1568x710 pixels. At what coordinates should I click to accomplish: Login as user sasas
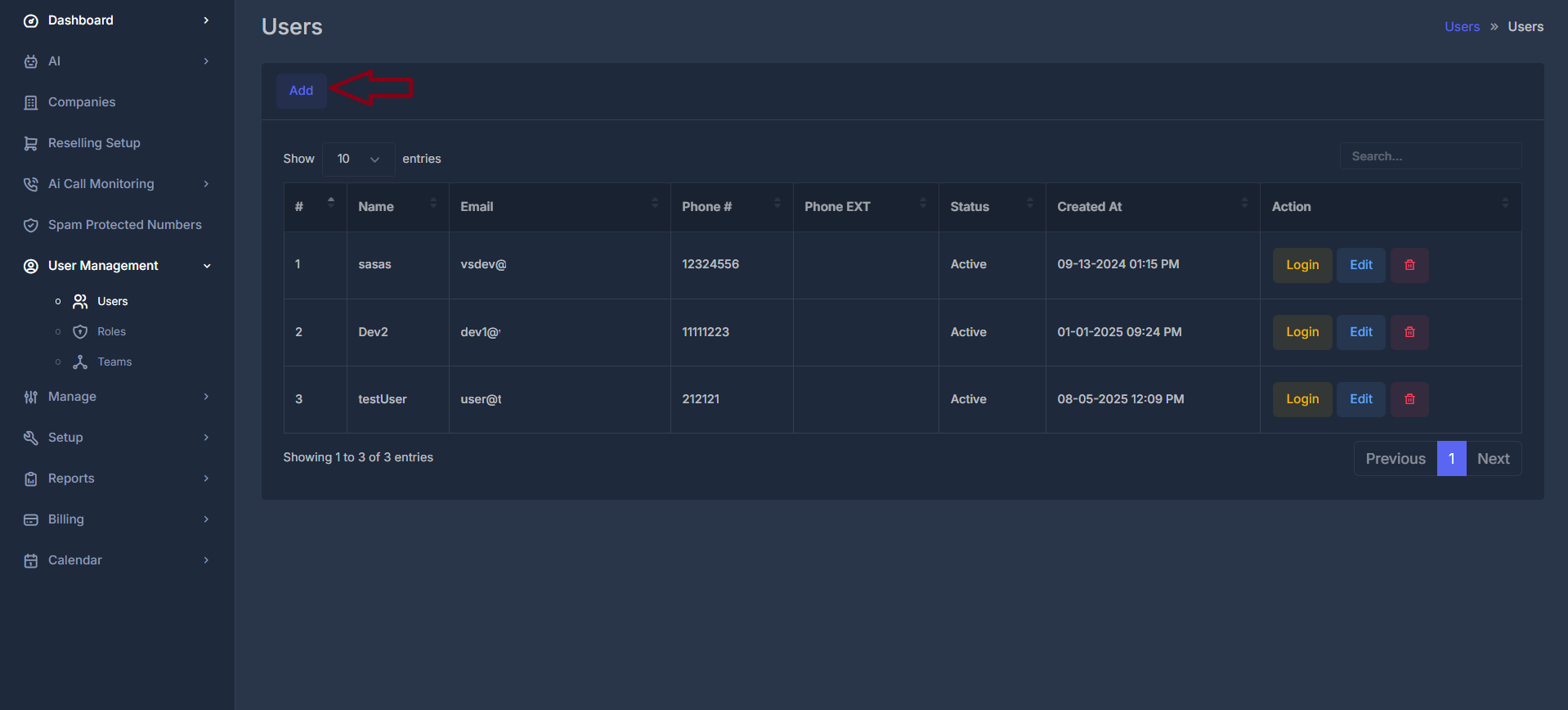coord(1302,265)
